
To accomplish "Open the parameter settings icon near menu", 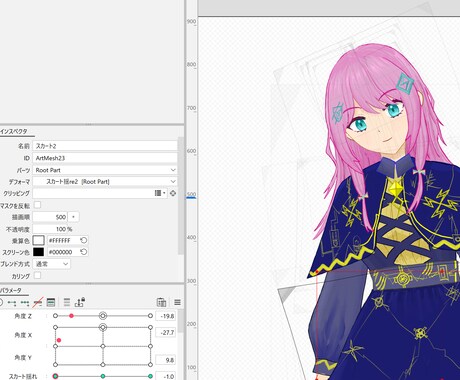I will click(x=161, y=302).
